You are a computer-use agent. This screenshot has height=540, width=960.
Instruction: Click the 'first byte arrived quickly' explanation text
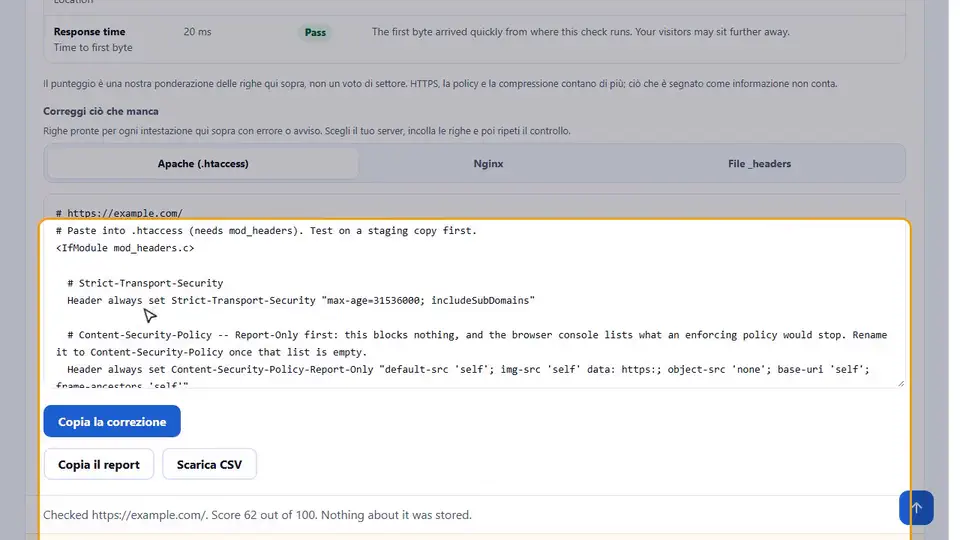580,32
